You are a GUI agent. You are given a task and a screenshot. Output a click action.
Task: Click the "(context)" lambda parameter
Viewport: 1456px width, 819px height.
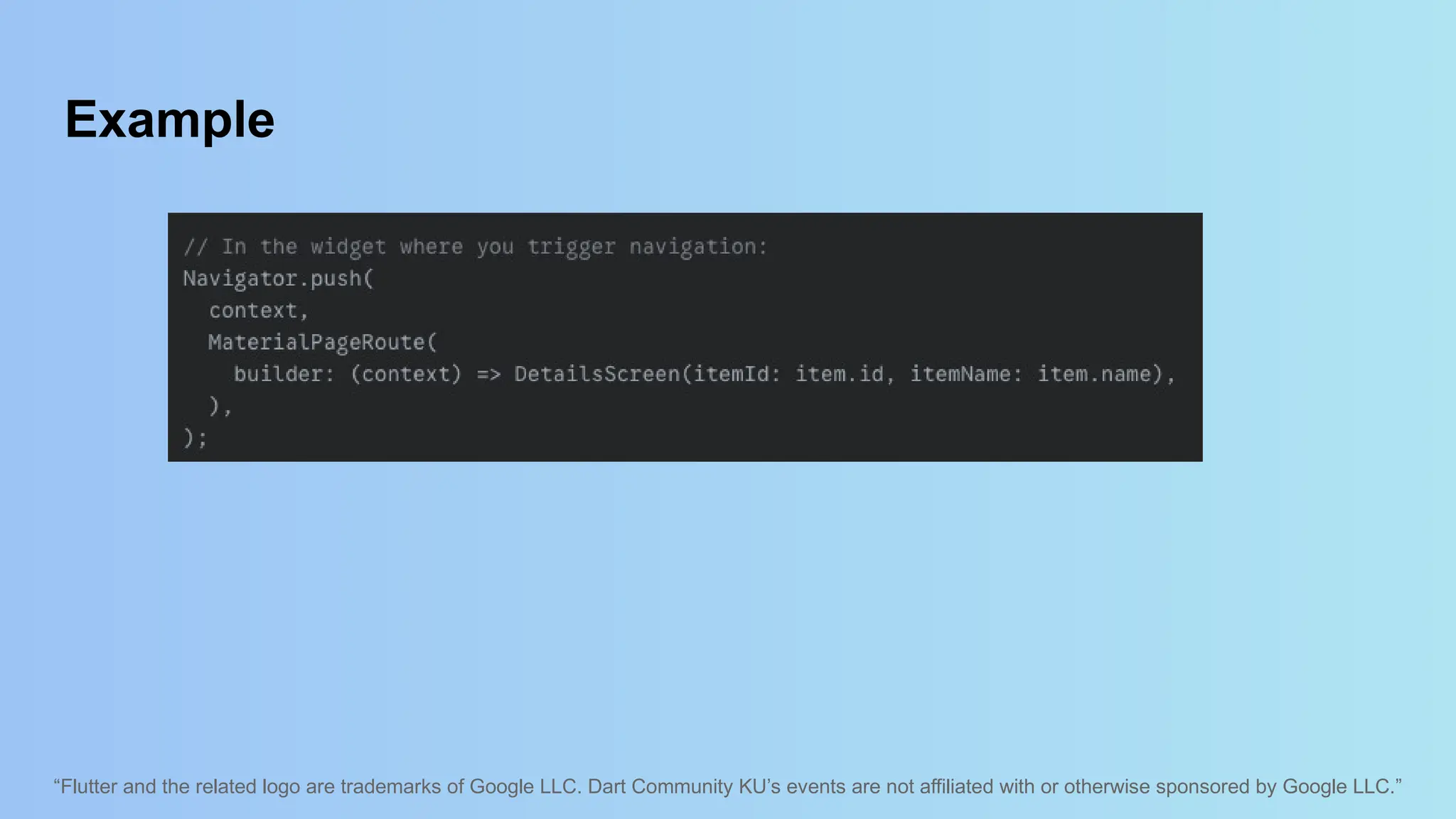point(406,374)
